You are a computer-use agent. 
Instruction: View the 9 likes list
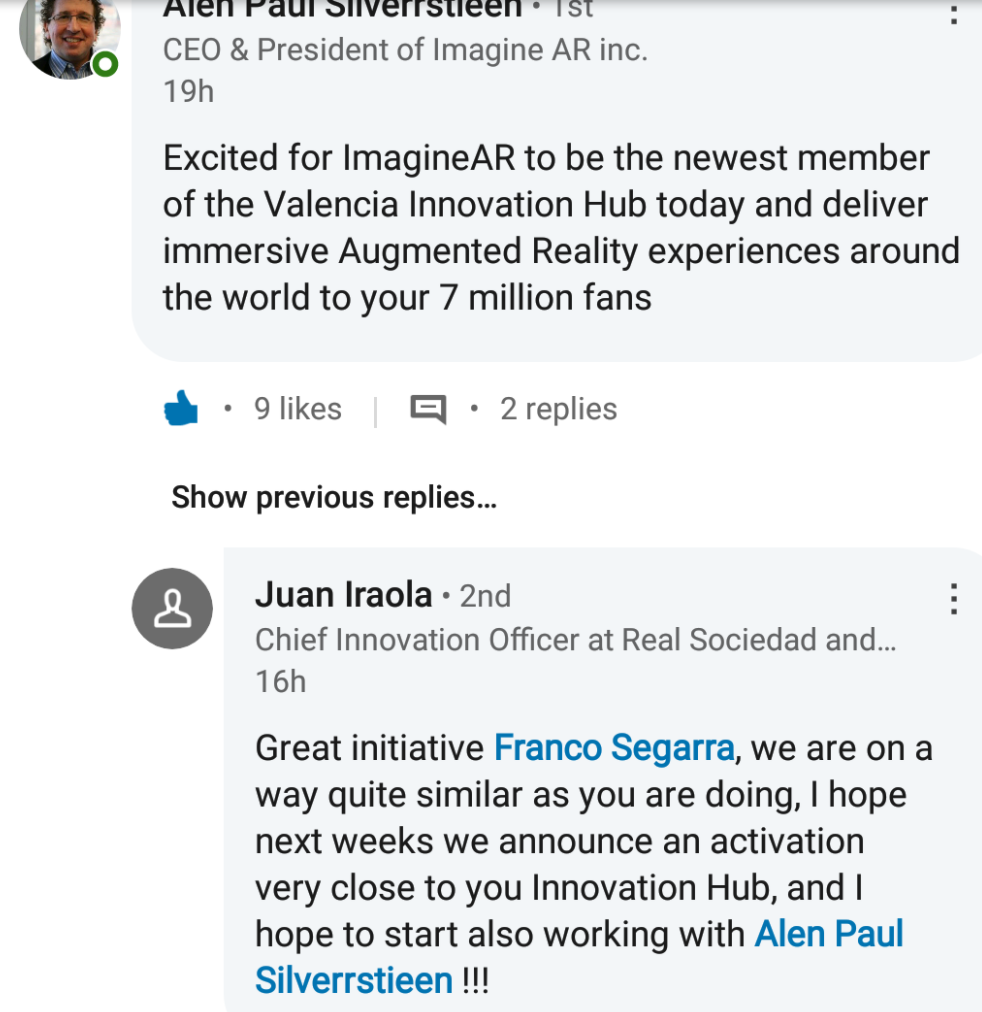click(298, 409)
